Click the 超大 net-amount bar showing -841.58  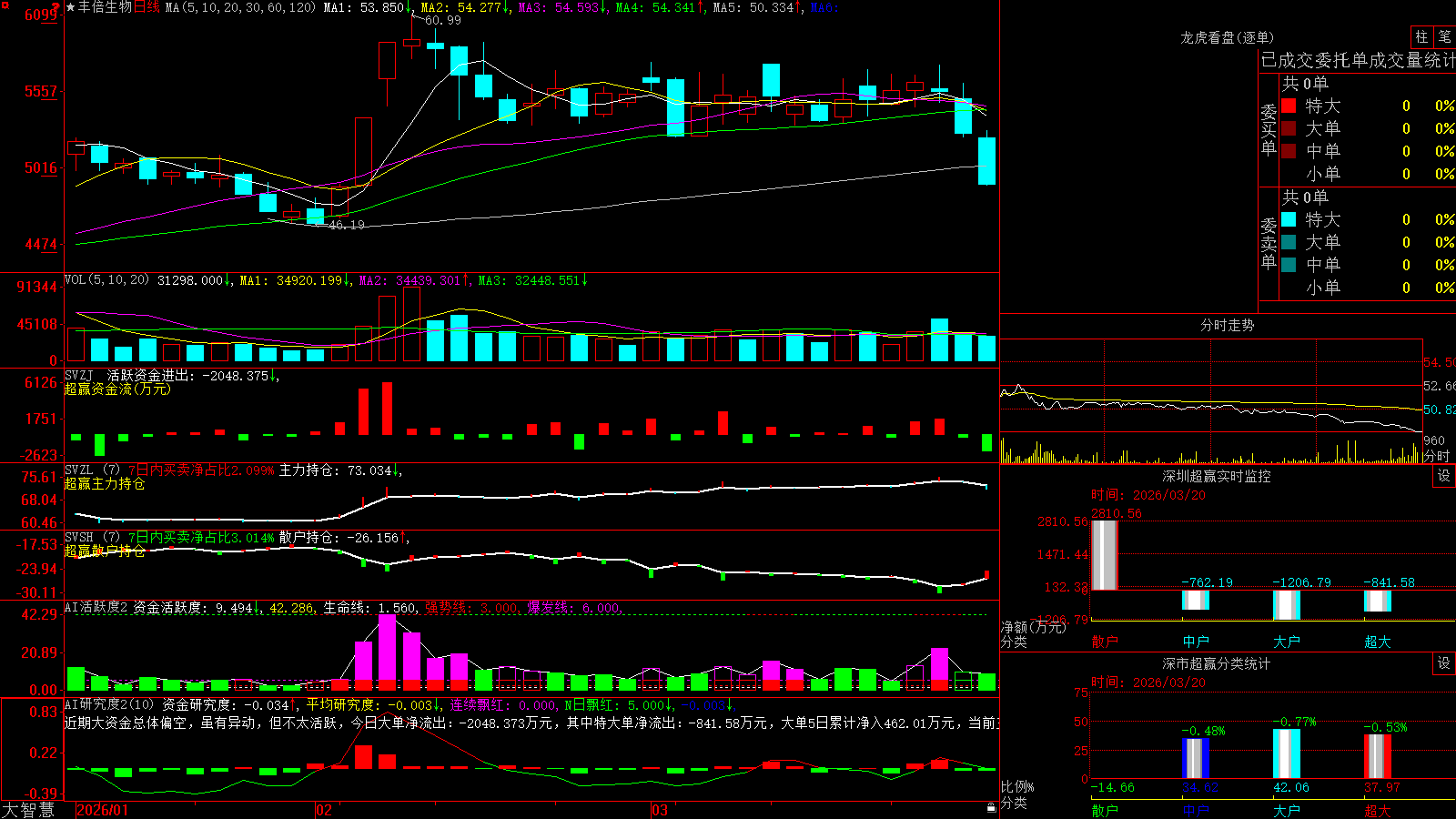(1378, 601)
